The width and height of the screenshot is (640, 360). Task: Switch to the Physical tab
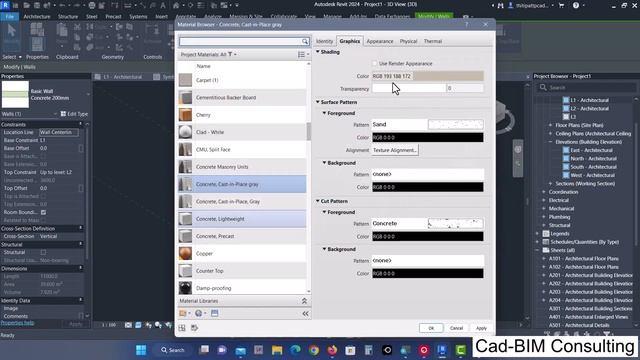tap(408, 41)
